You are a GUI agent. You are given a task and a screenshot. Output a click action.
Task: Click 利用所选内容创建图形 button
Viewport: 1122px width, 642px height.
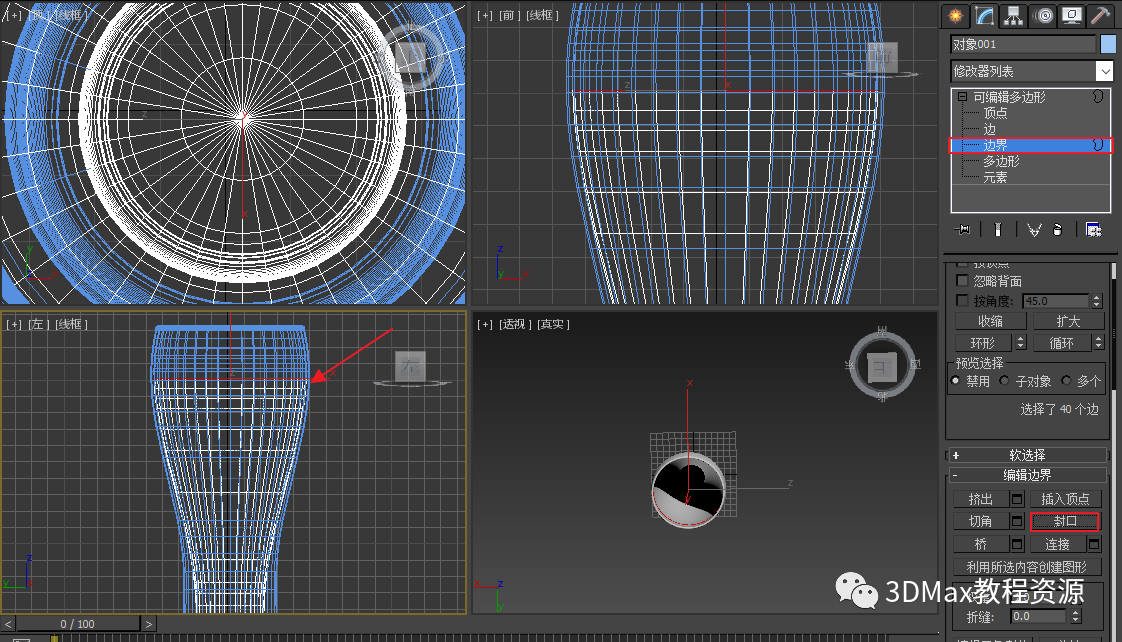(x=1027, y=567)
